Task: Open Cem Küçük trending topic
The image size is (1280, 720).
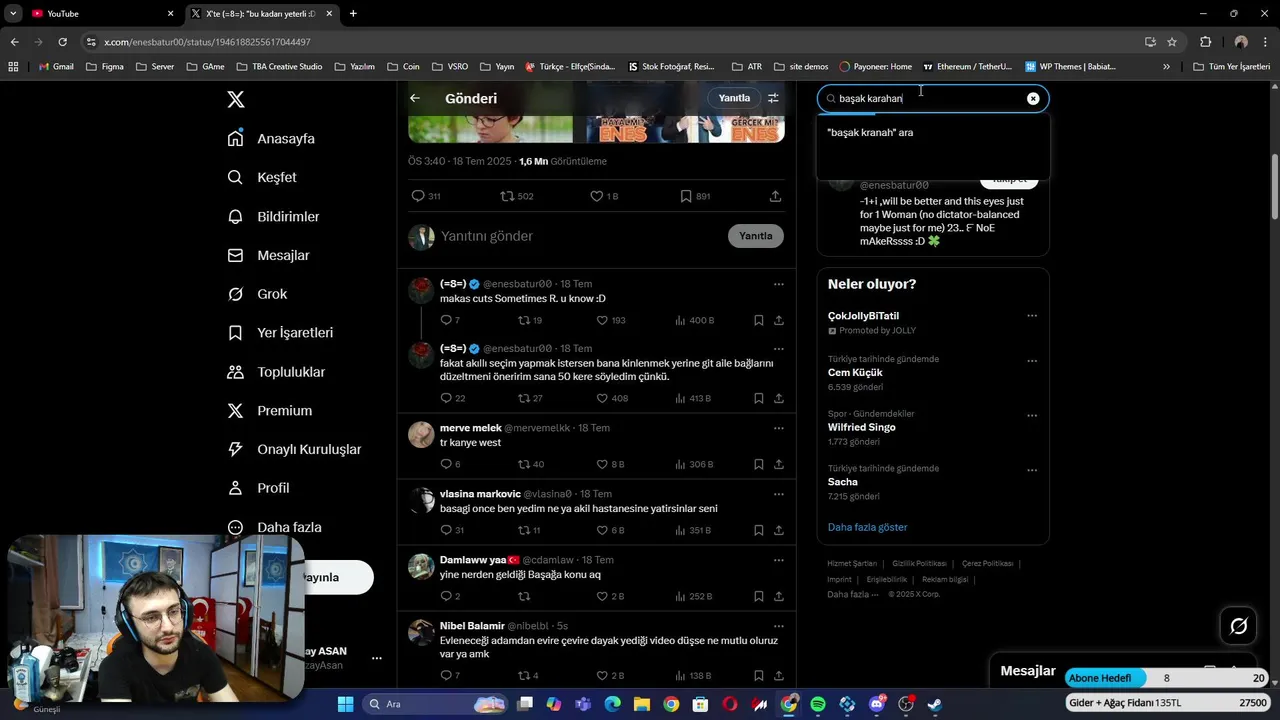Action: (x=855, y=372)
